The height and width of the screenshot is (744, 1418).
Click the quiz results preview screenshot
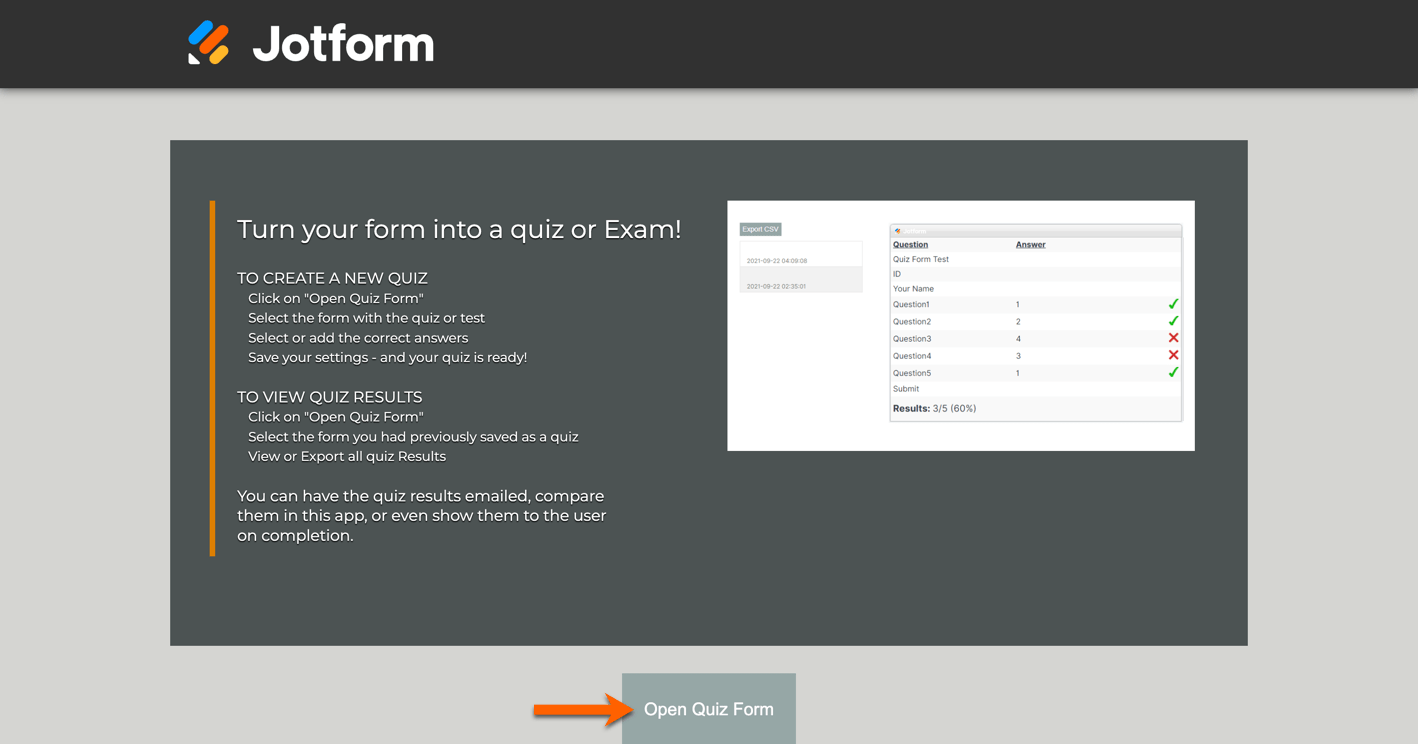[x=961, y=326]
